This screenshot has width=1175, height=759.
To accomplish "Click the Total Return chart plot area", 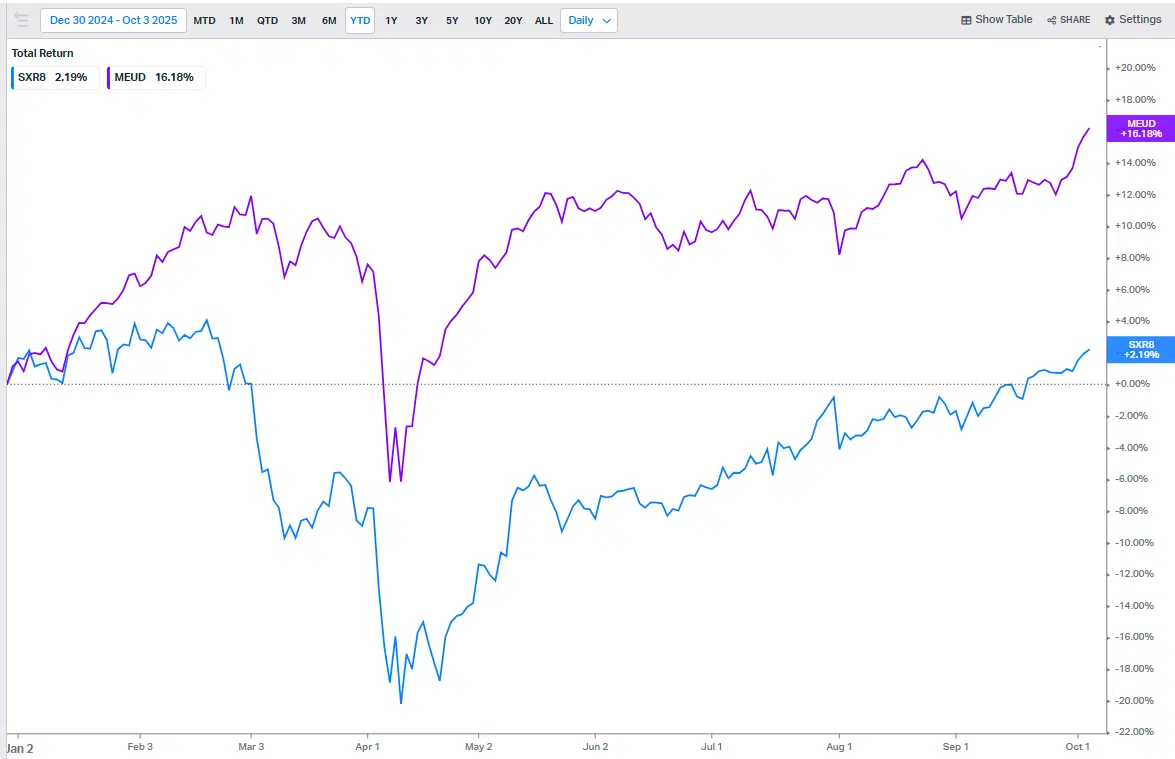I will click(x=550, y=400).
